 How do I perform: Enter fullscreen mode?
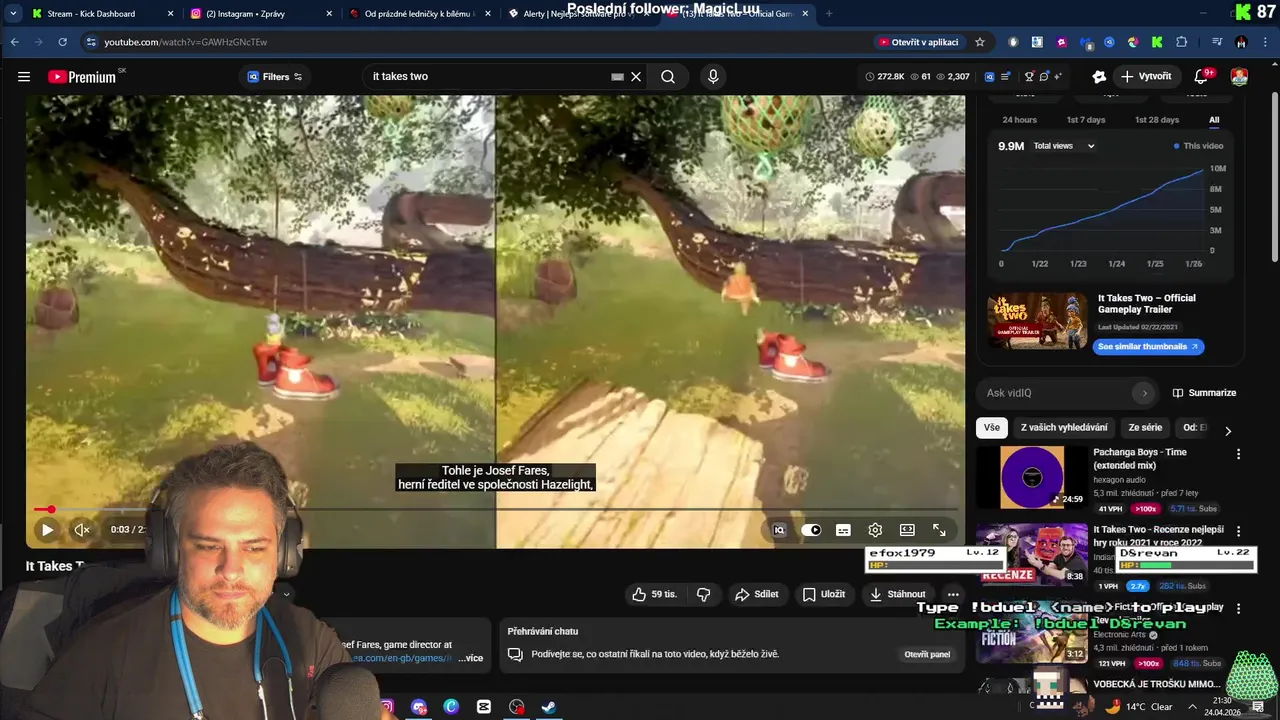[x=939, y=530]
